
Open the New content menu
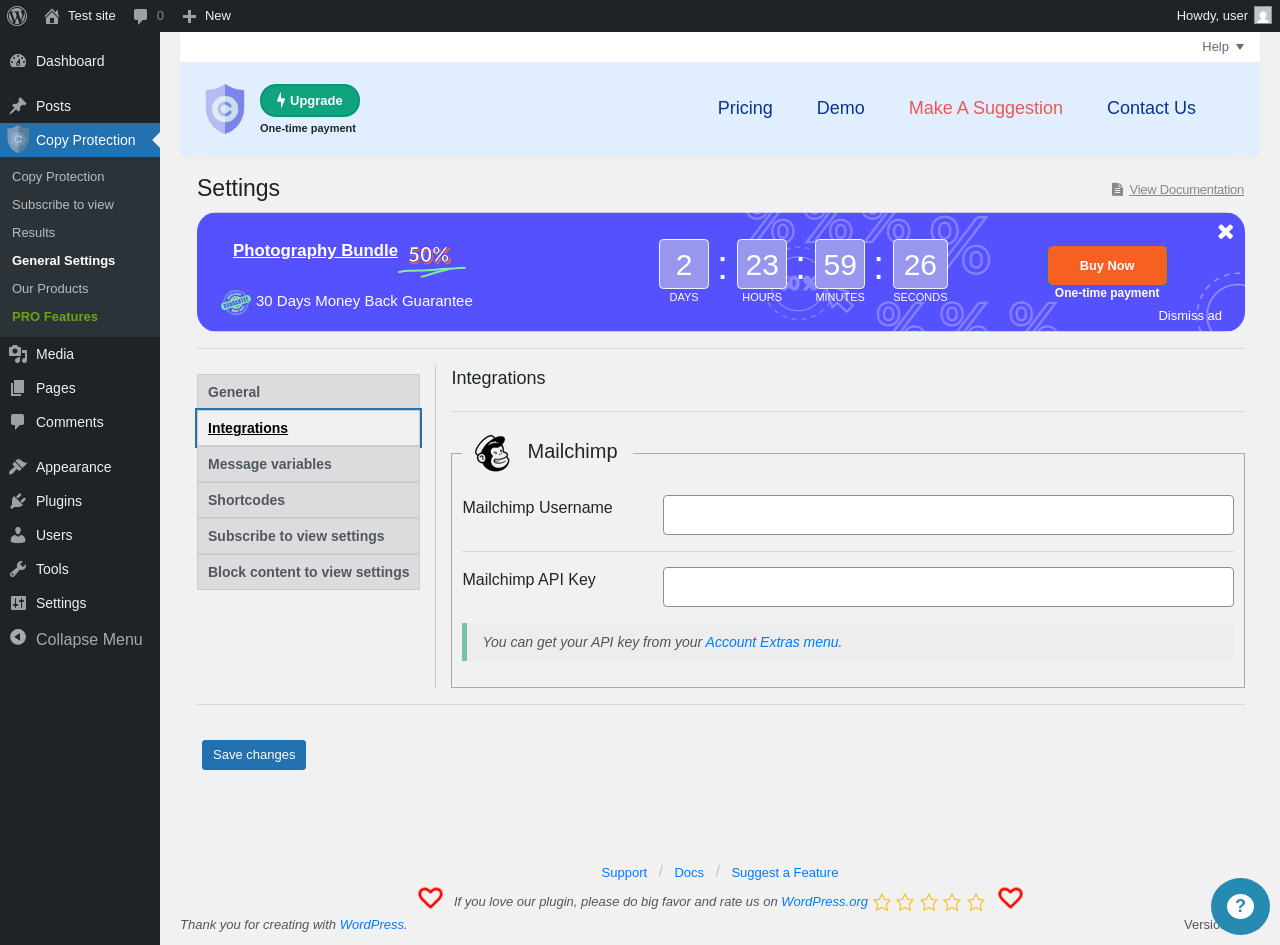point(207,16)
